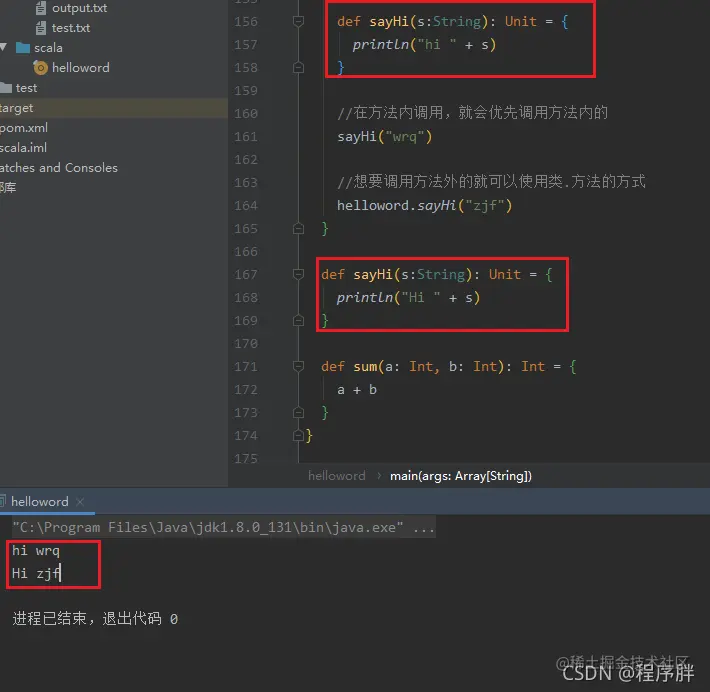Toggle the fold end marker at line 174
The image size is (710, 692).
(x=298, y=435)
